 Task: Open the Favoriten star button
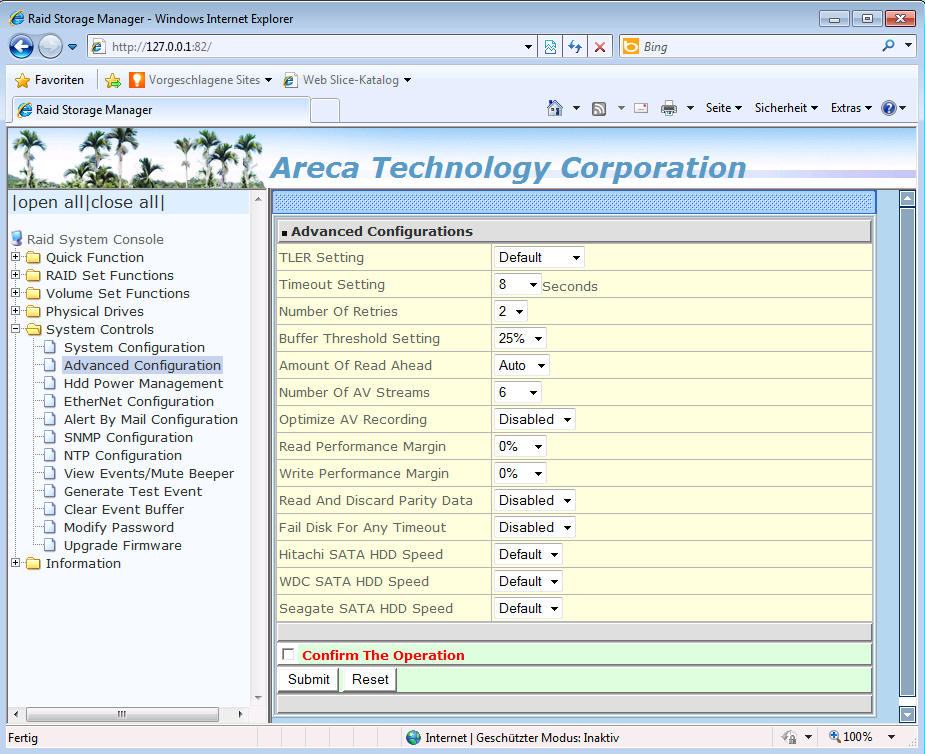[x=50, y=80]
